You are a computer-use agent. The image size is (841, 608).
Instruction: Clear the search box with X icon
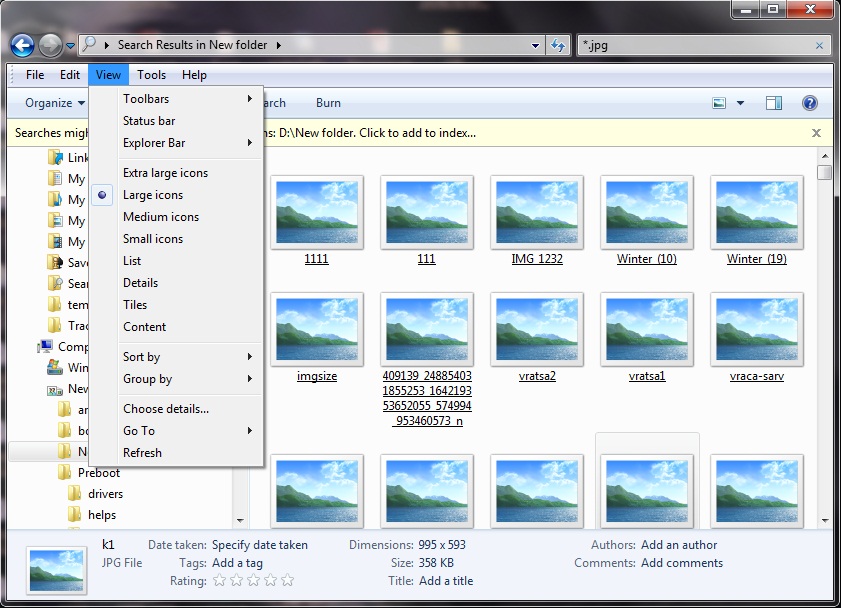(x=820, y=45)
